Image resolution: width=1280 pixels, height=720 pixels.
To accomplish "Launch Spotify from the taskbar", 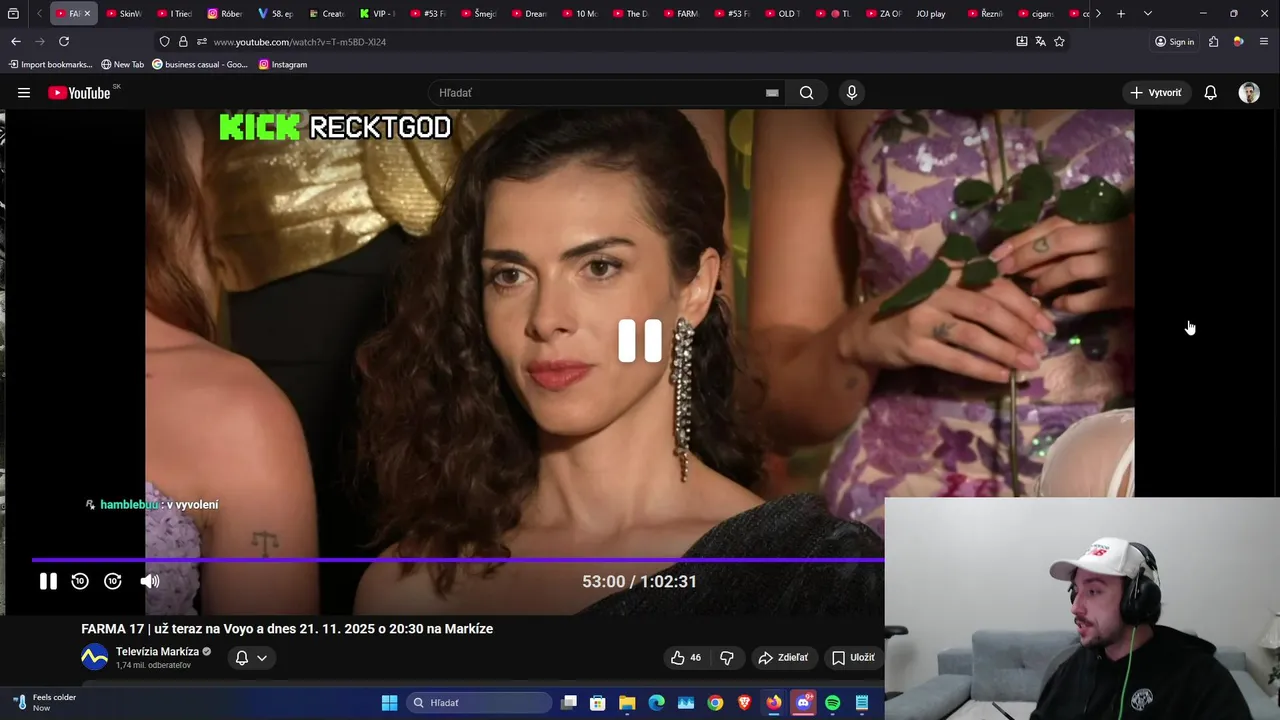I will [833, 703].
